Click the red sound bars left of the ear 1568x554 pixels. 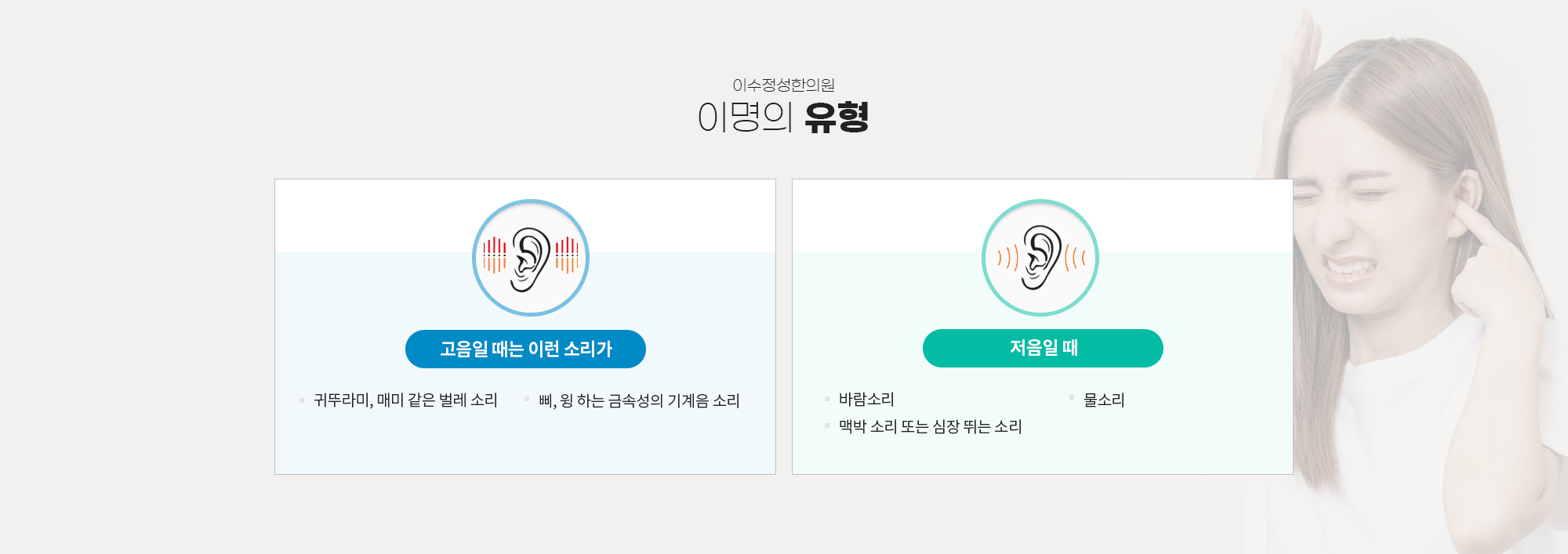tap(495, 255)
